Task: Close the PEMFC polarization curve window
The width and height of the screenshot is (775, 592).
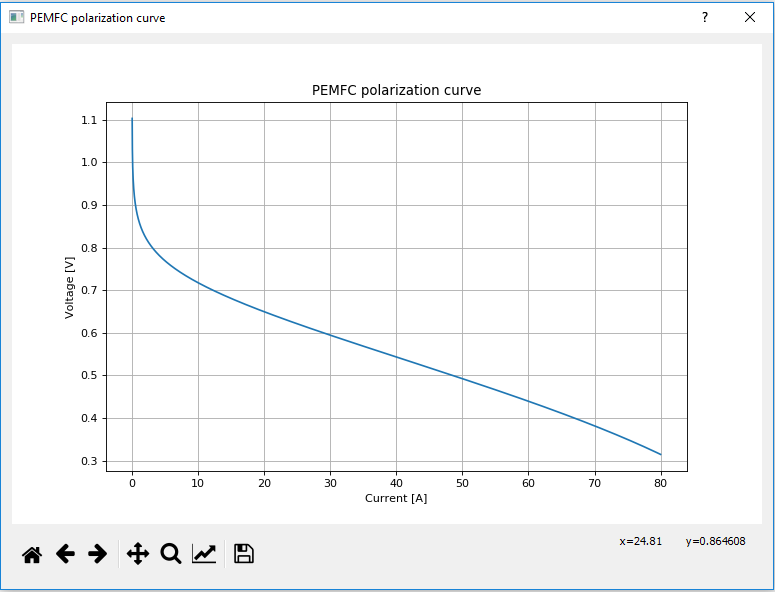Action: pos(750,18)
